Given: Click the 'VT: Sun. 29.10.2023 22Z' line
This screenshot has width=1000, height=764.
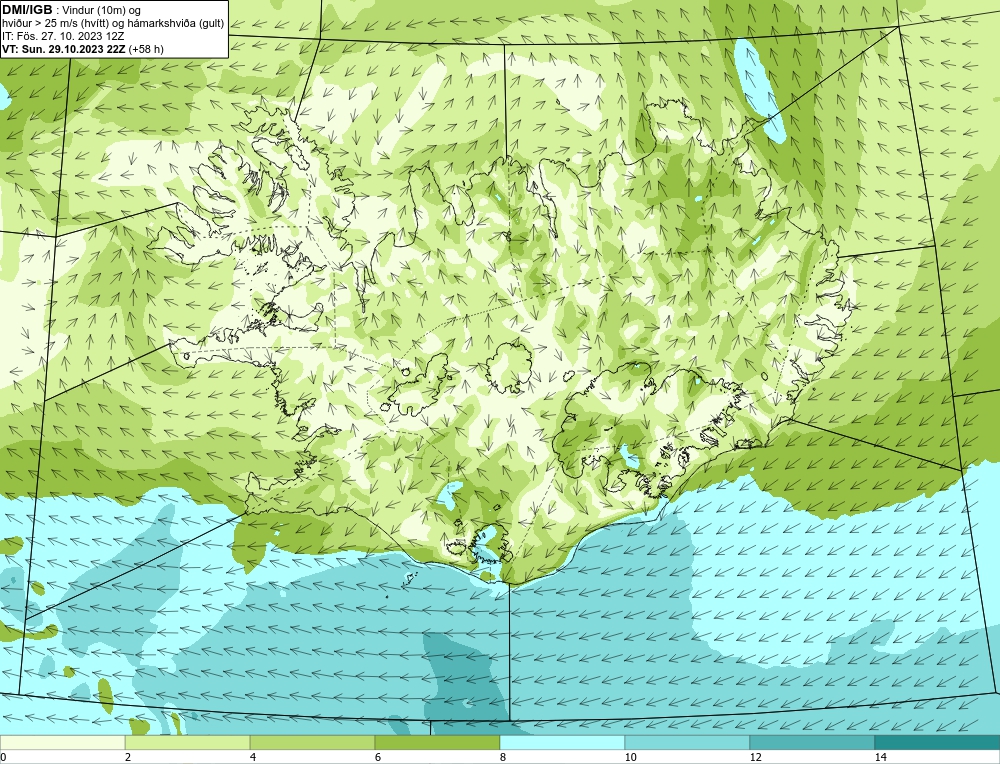Looking at the screenshot, I should (x=64, y=49).
